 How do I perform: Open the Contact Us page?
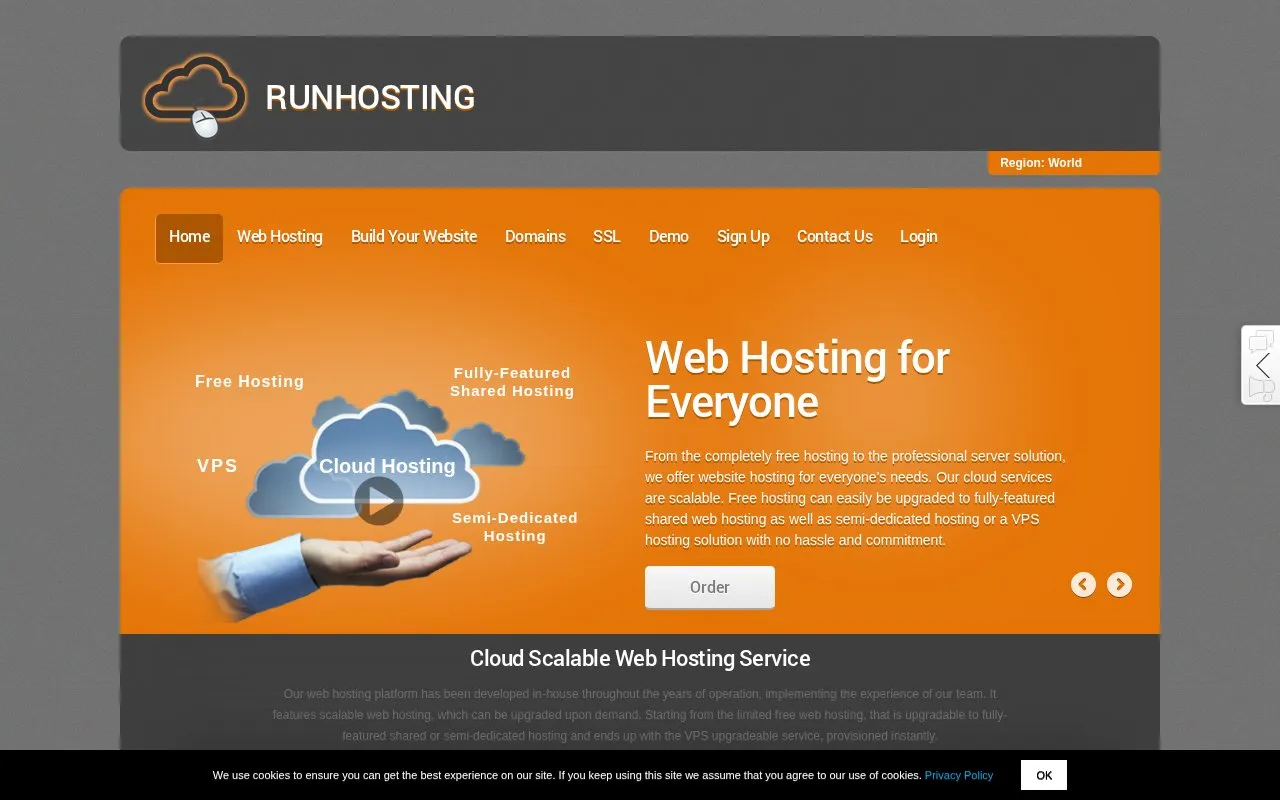(x=835, y=237)
